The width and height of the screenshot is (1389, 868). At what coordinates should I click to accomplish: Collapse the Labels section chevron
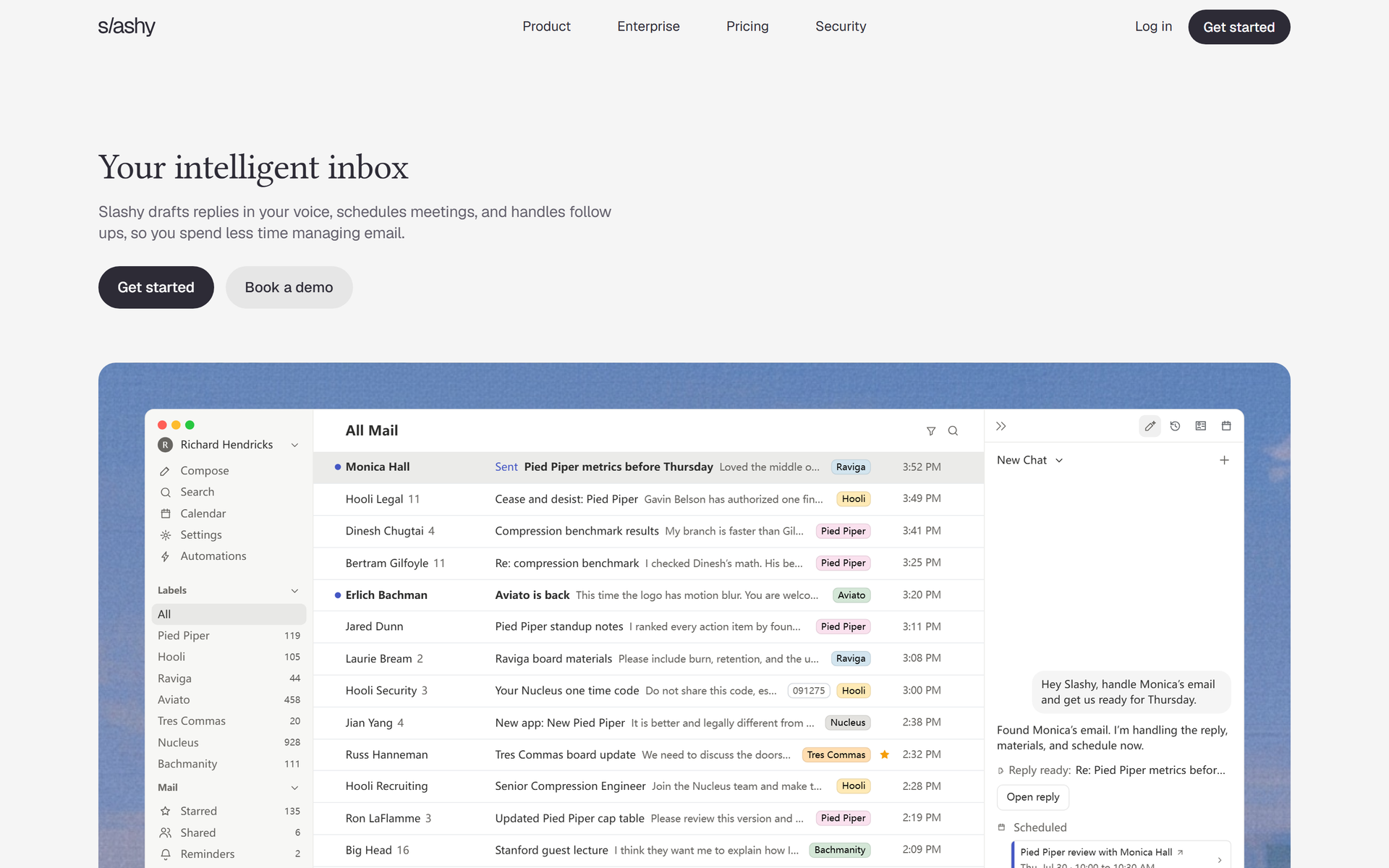click(295, 591)
